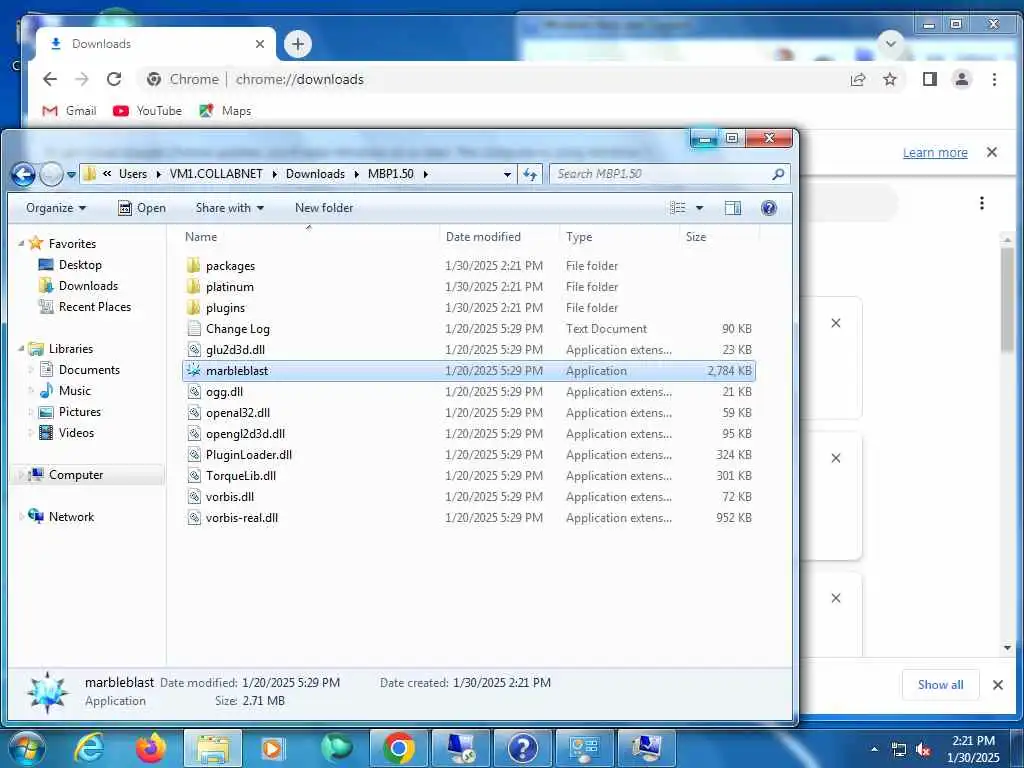The image size is (1024, 768).
Task: Select the vorbis-real.dll file
Action: tap(469, 518)
